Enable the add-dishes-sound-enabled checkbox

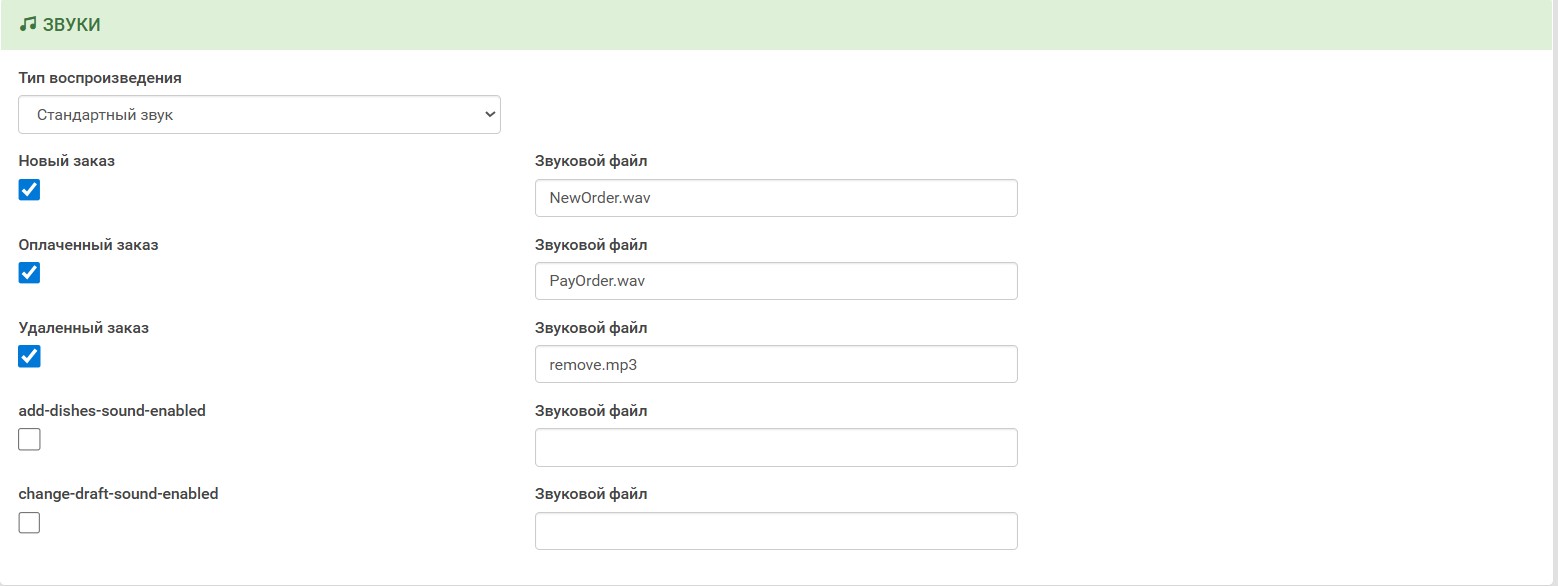pyautogui.click(x=30, y=439)
